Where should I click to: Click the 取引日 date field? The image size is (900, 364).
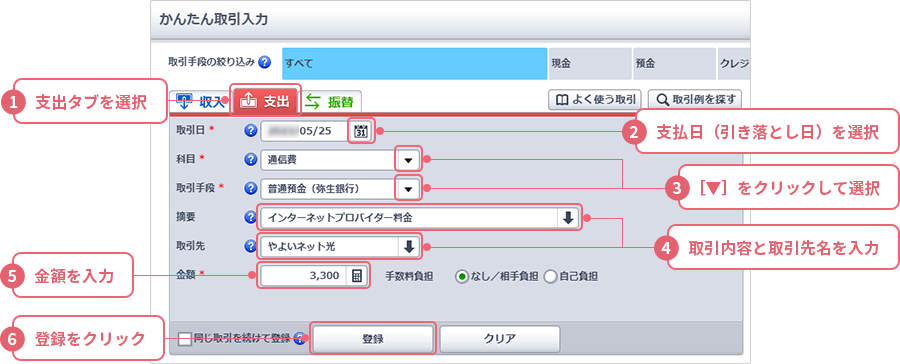tap(305, 131)
